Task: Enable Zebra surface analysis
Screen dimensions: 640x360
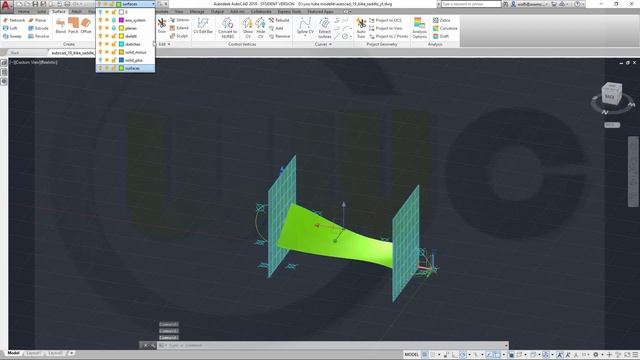Action: pyautogui.click(x=442, y=20)
